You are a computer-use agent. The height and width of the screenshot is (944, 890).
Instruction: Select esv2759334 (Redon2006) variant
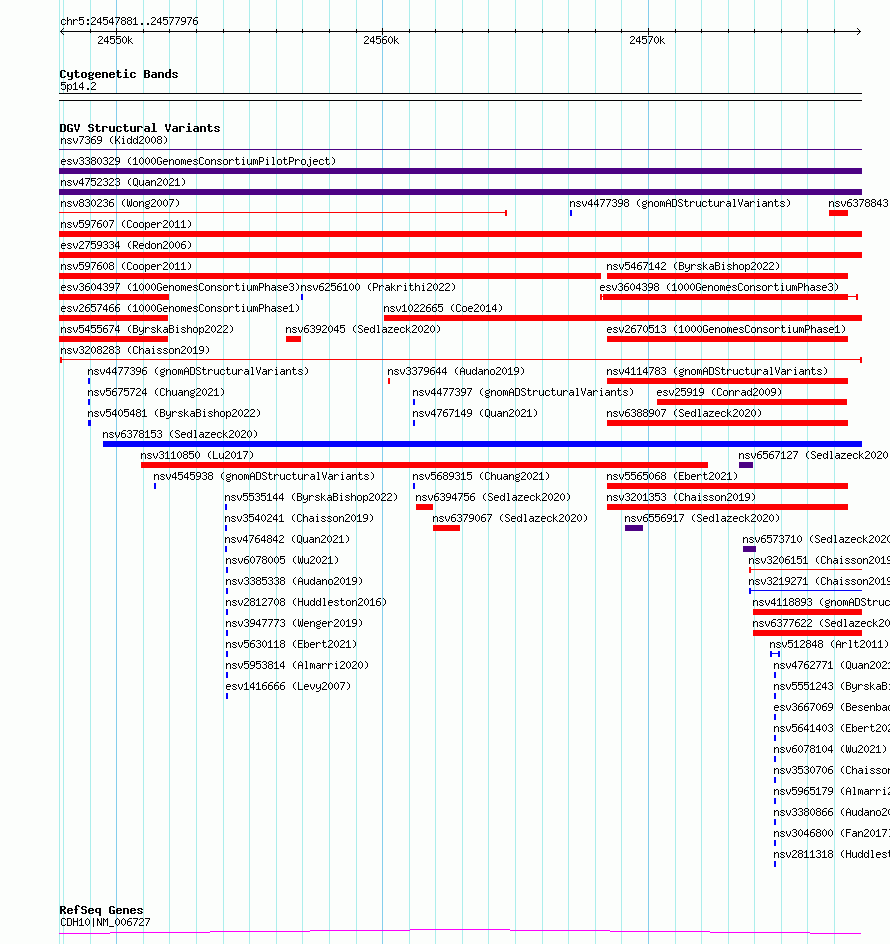coord(126,246)
